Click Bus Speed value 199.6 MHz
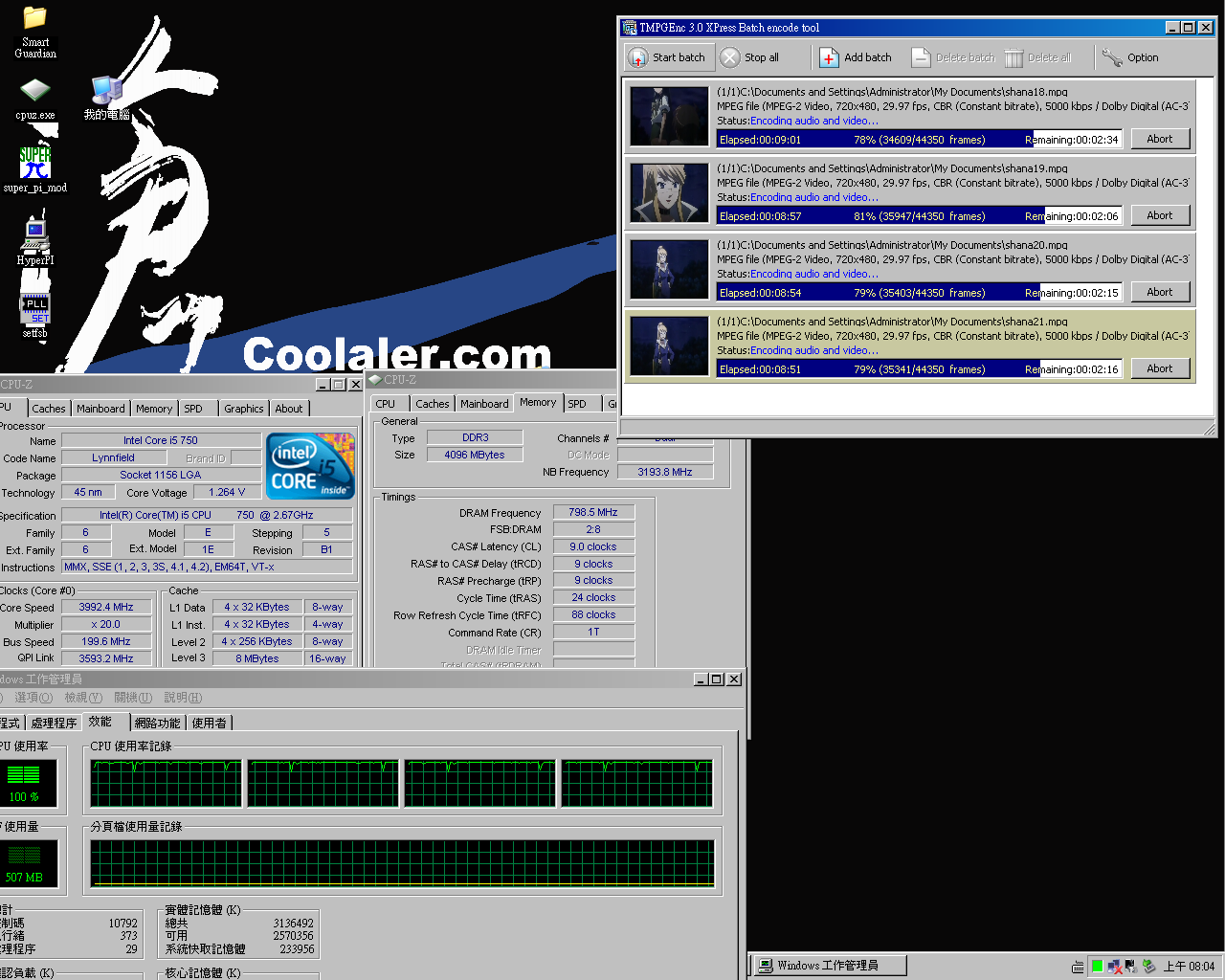This screenshot has width=1225, height=980. point(106,641)
